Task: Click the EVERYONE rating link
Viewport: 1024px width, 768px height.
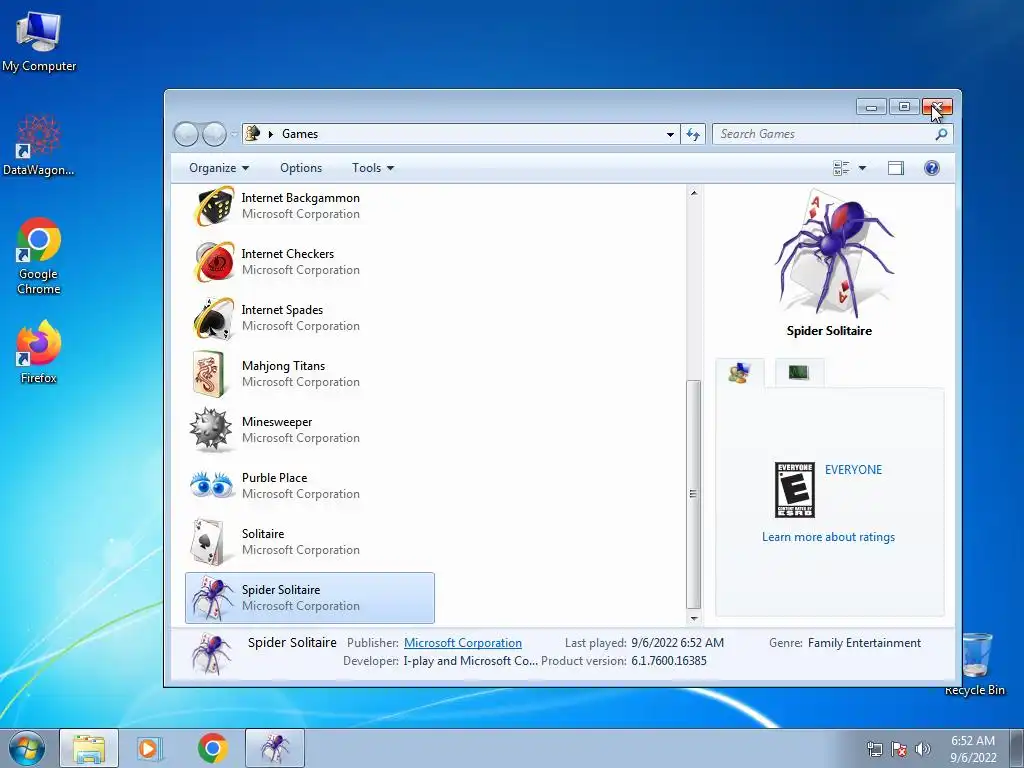Action: tap(853, 470)
